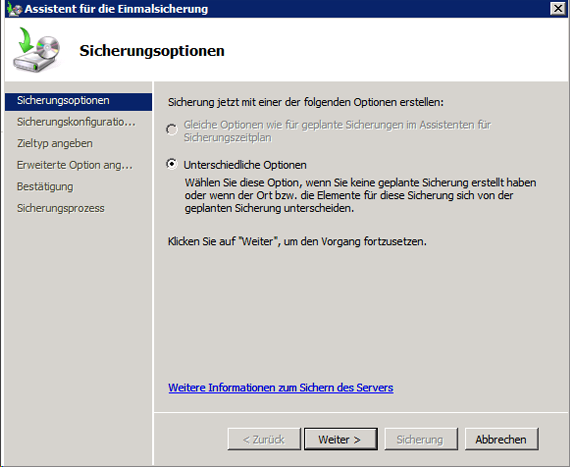Close the Assistent für die Einmalsicherung window

pyautogui.click(x=557, y=8)
